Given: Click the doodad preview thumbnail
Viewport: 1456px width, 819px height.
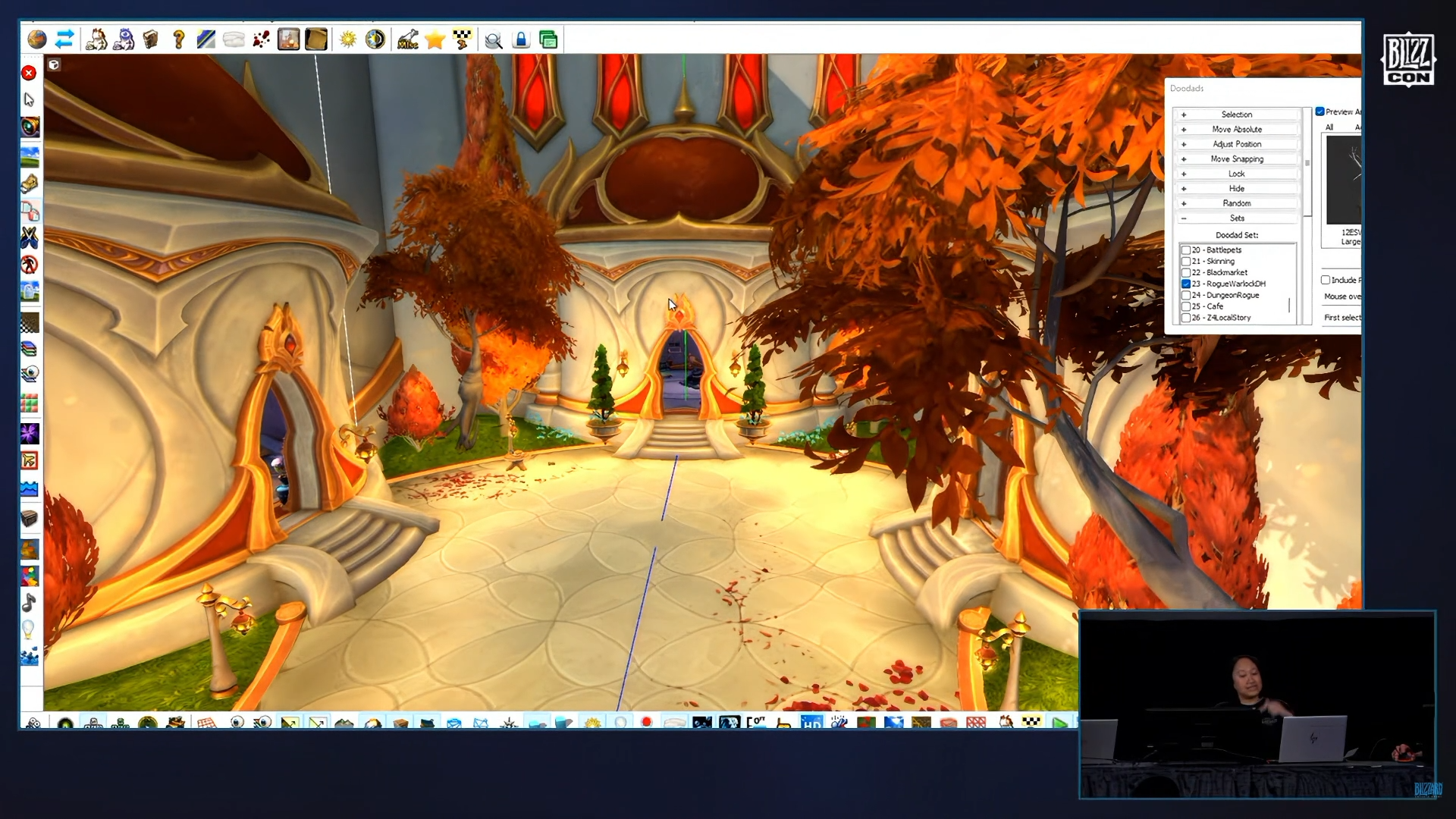Looking at the screenshot, I should [1343, 180].
